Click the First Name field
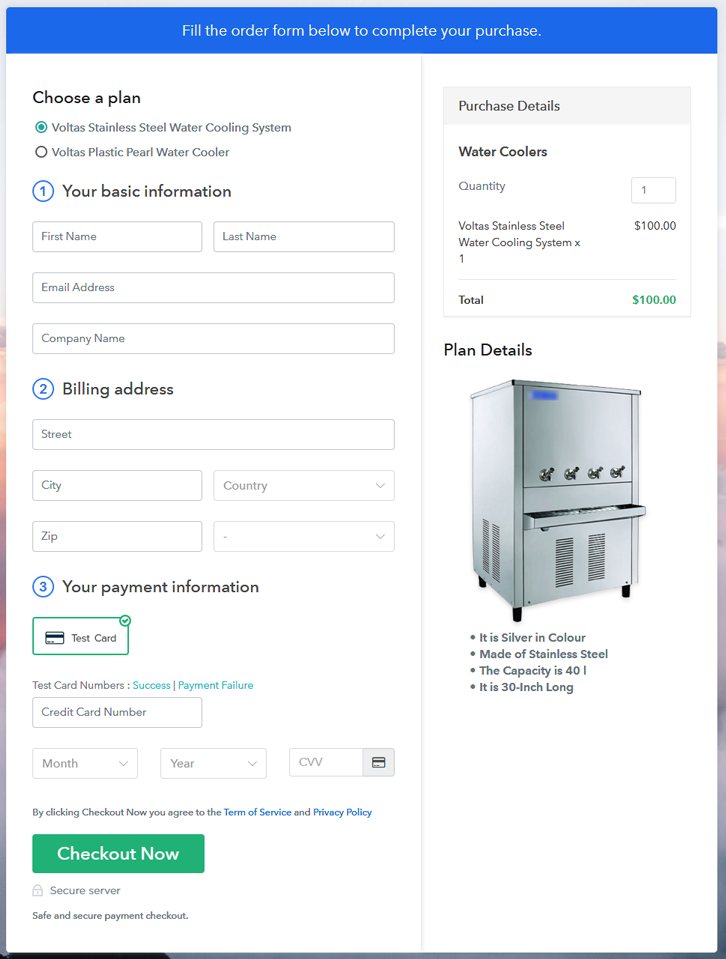 click(117, 237)
